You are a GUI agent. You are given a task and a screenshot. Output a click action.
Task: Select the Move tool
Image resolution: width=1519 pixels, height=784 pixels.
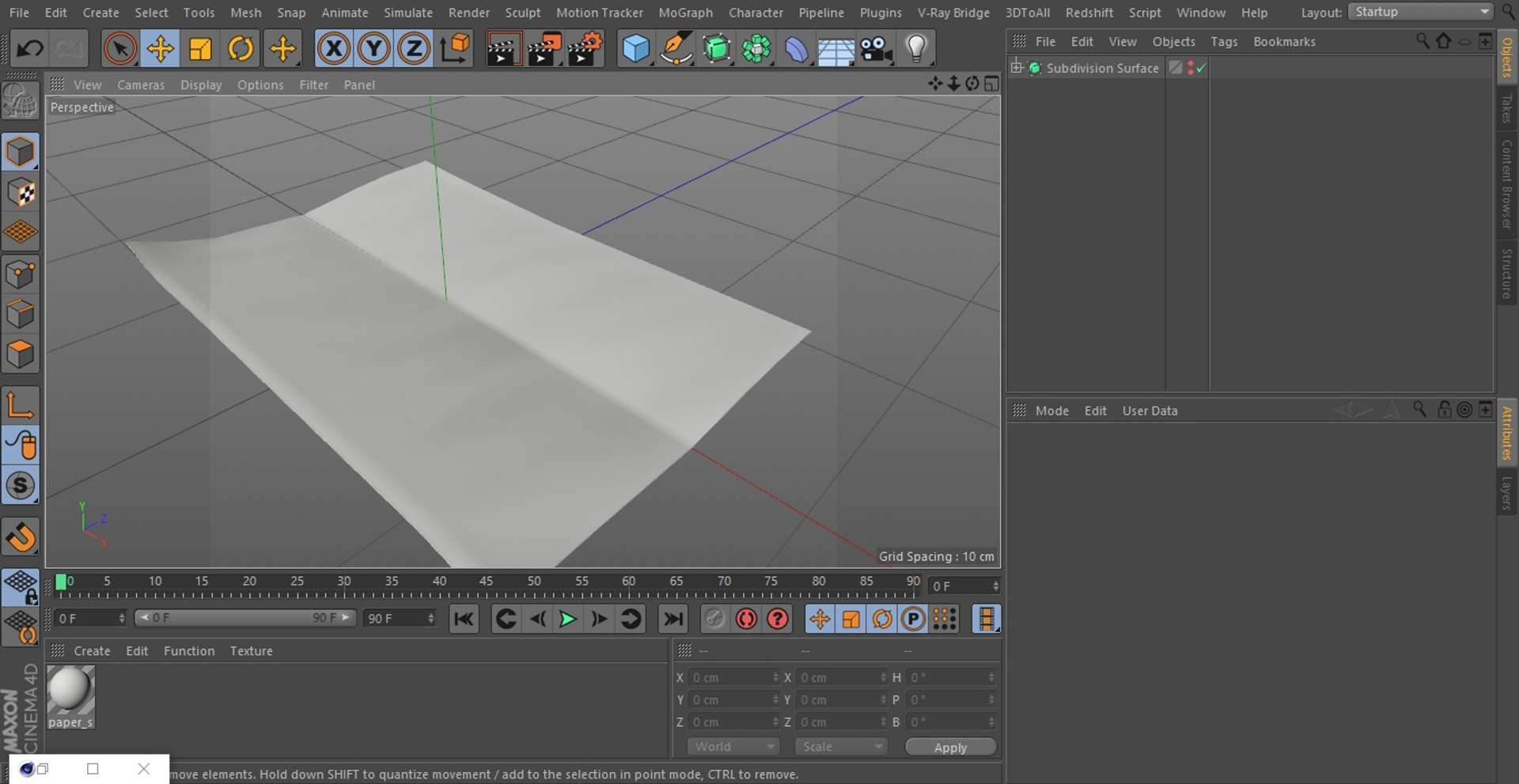[160, 49]
